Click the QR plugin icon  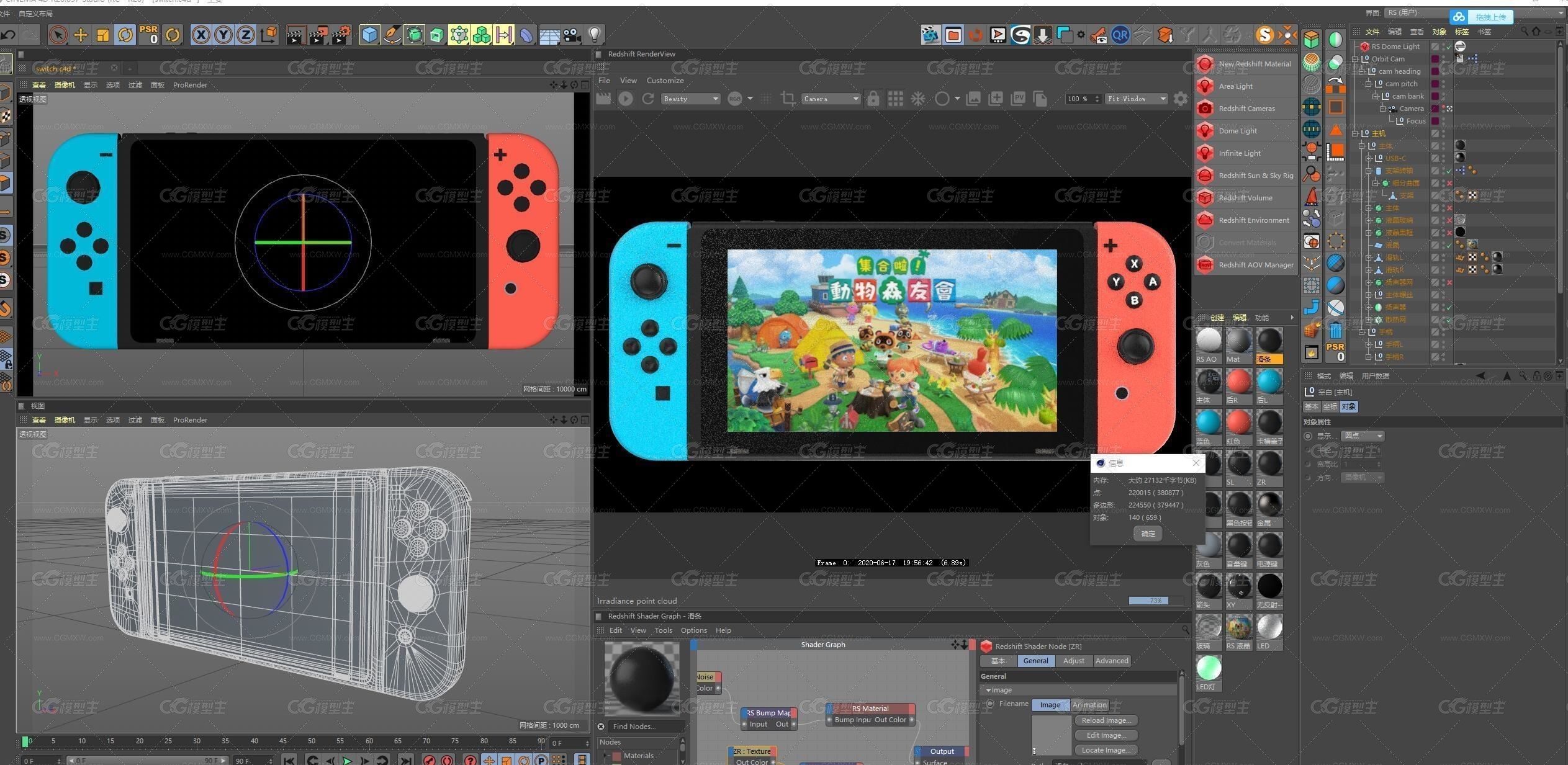1120,35
